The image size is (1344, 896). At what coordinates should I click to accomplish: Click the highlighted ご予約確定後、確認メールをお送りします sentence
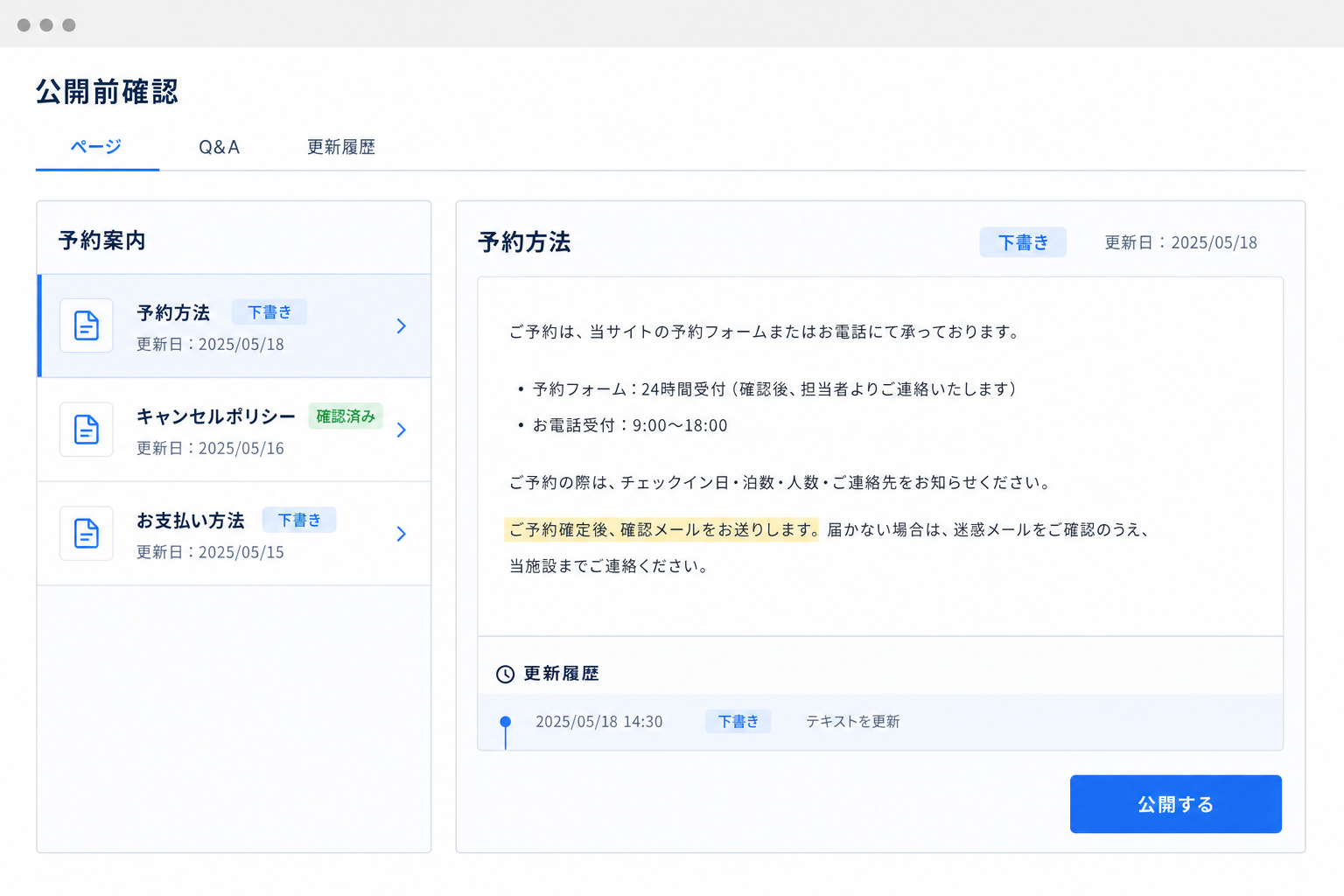point(661,529)
